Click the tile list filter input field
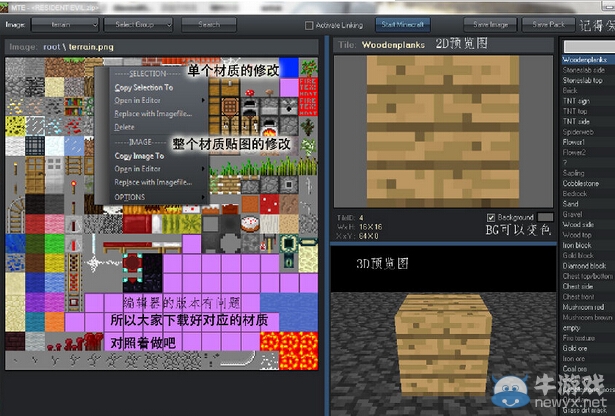This screenshot has height=416, width=615. 589,47
